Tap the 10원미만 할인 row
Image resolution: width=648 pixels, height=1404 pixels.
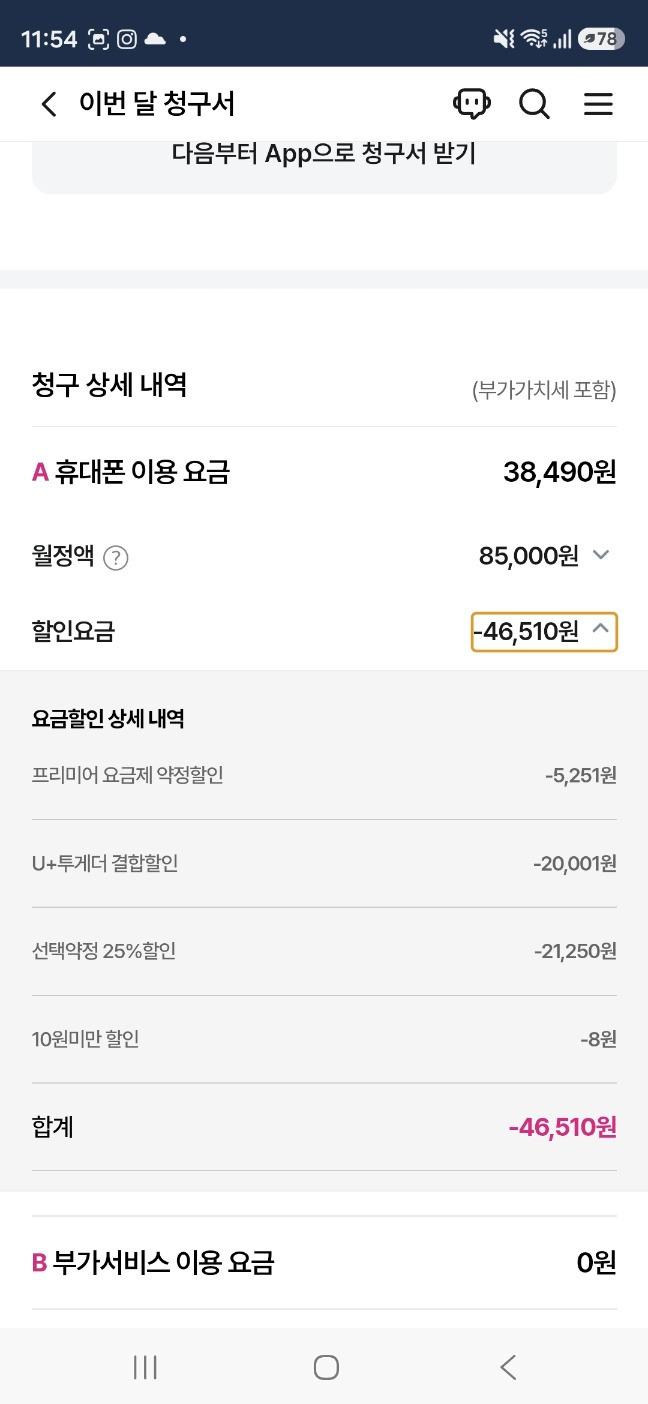click(324, 1040)
